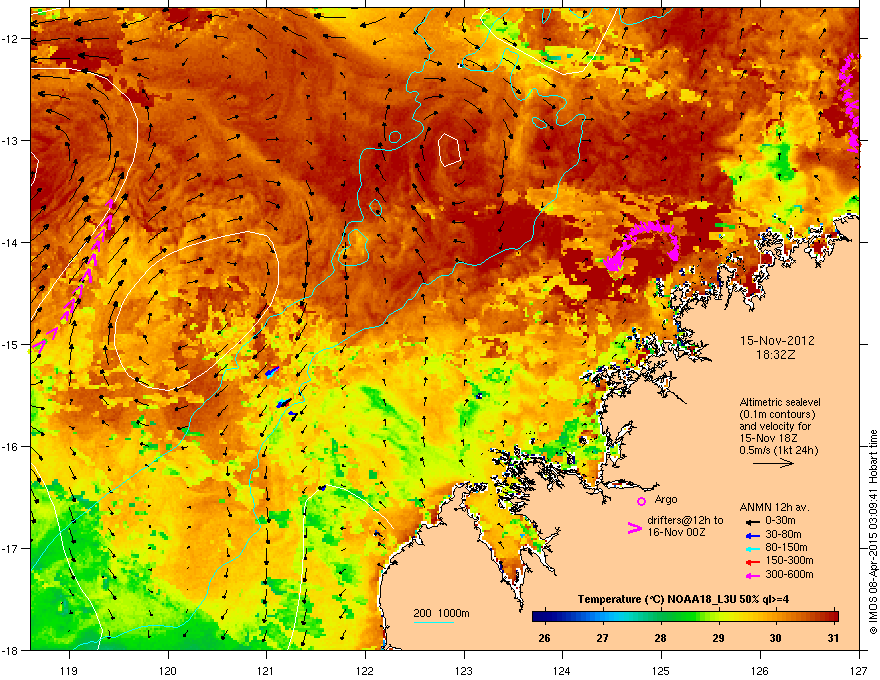Click the longitude axis label '125'

(x=661, y=670)
